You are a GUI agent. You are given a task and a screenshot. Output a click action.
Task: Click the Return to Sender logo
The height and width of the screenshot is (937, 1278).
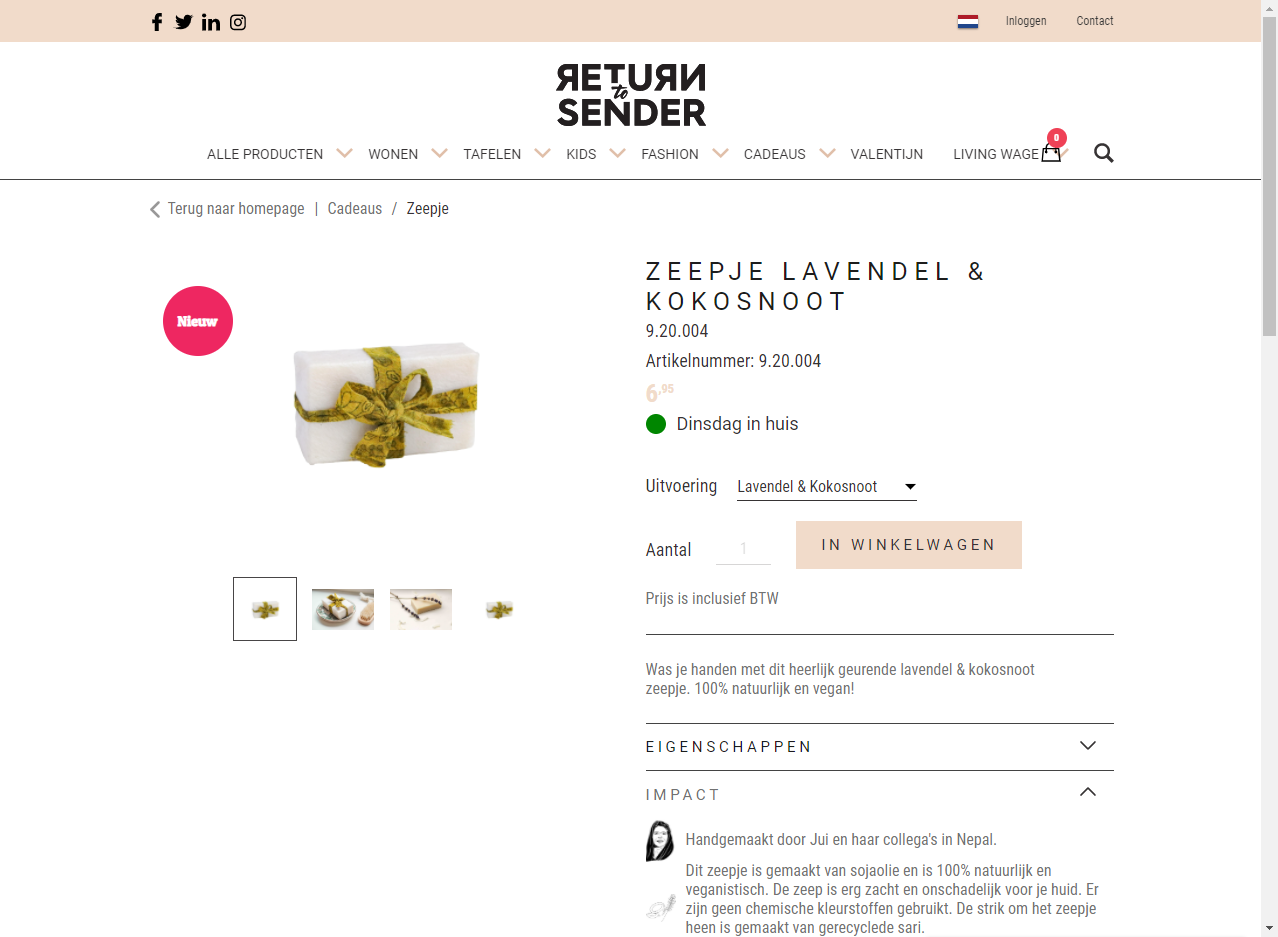pyautogui.click(x=631, y=95)
